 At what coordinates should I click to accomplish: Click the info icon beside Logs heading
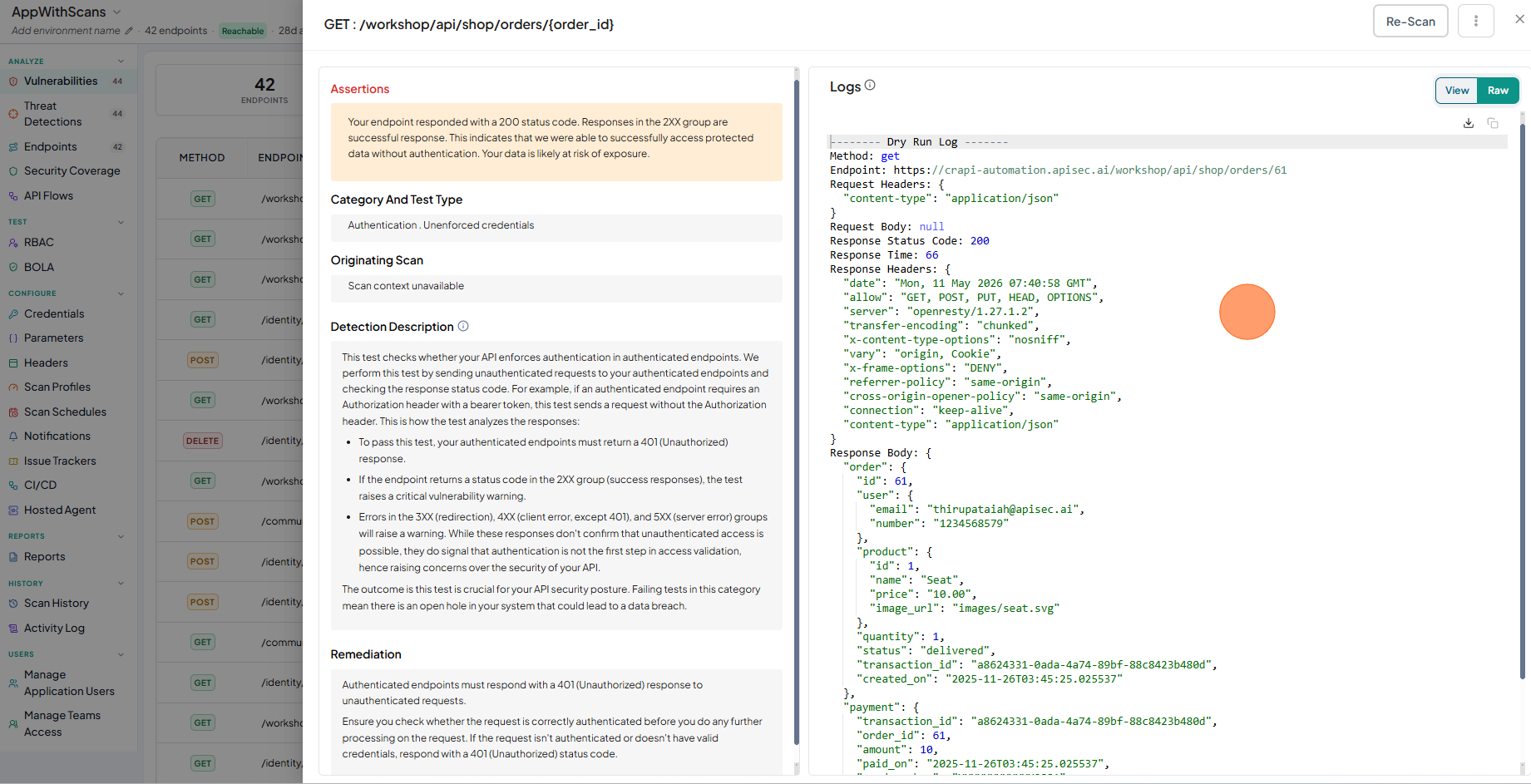pos(870,85)
